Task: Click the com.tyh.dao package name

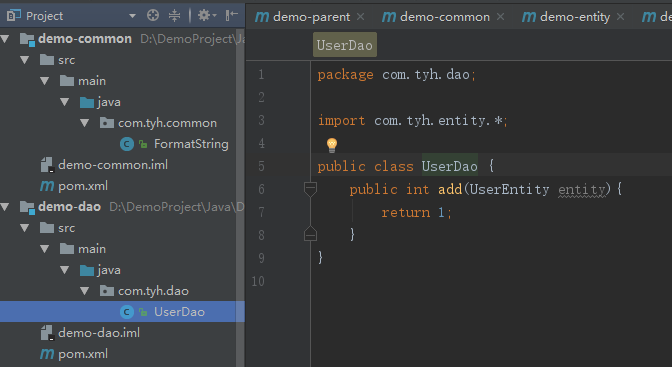Action: pos(153,291)
